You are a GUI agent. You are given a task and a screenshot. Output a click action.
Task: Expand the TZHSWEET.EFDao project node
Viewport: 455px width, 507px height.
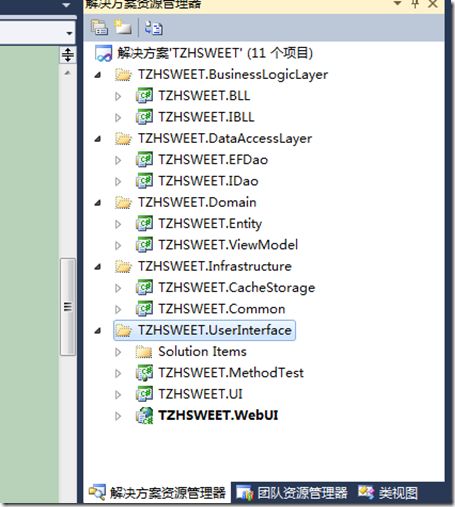coord(118,160)
